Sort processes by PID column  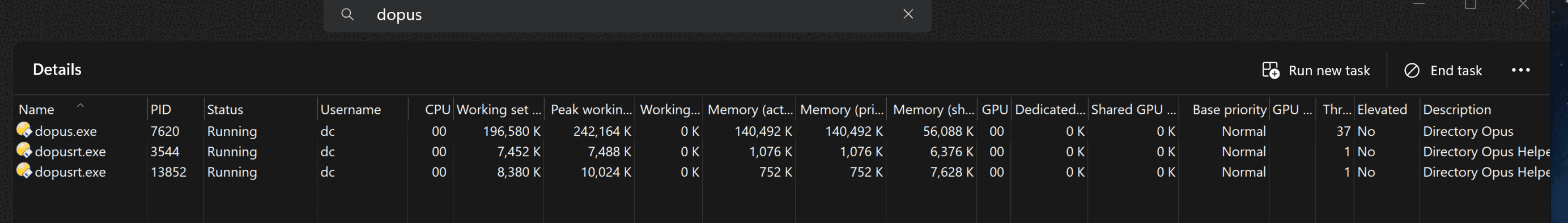[x=161, y=109]
